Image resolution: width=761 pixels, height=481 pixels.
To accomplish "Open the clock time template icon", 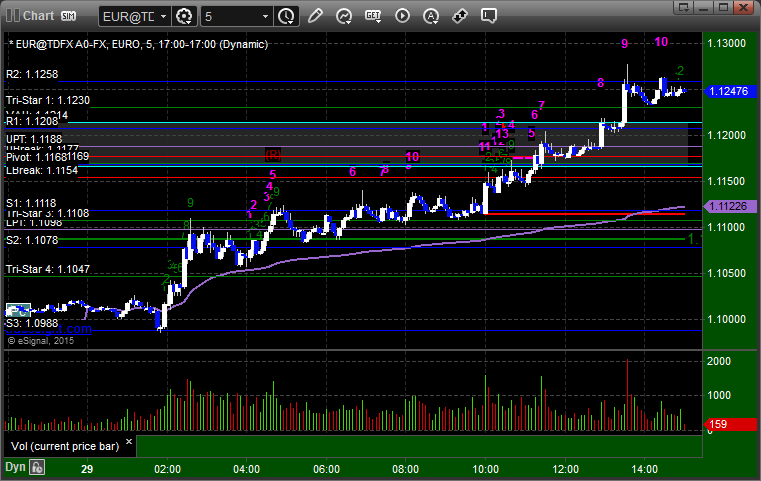I will click(x=286, y=17).
